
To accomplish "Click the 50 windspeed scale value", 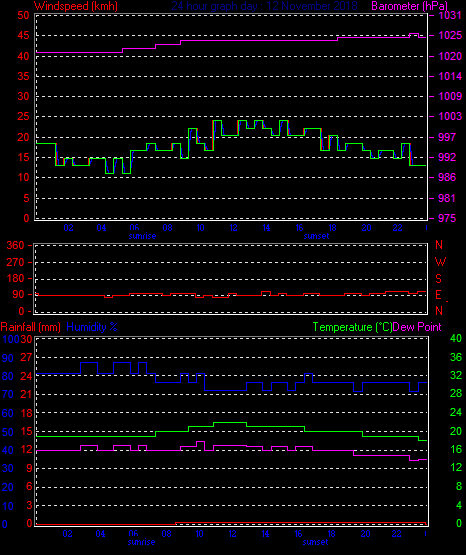I will click(x=23, y=16).
